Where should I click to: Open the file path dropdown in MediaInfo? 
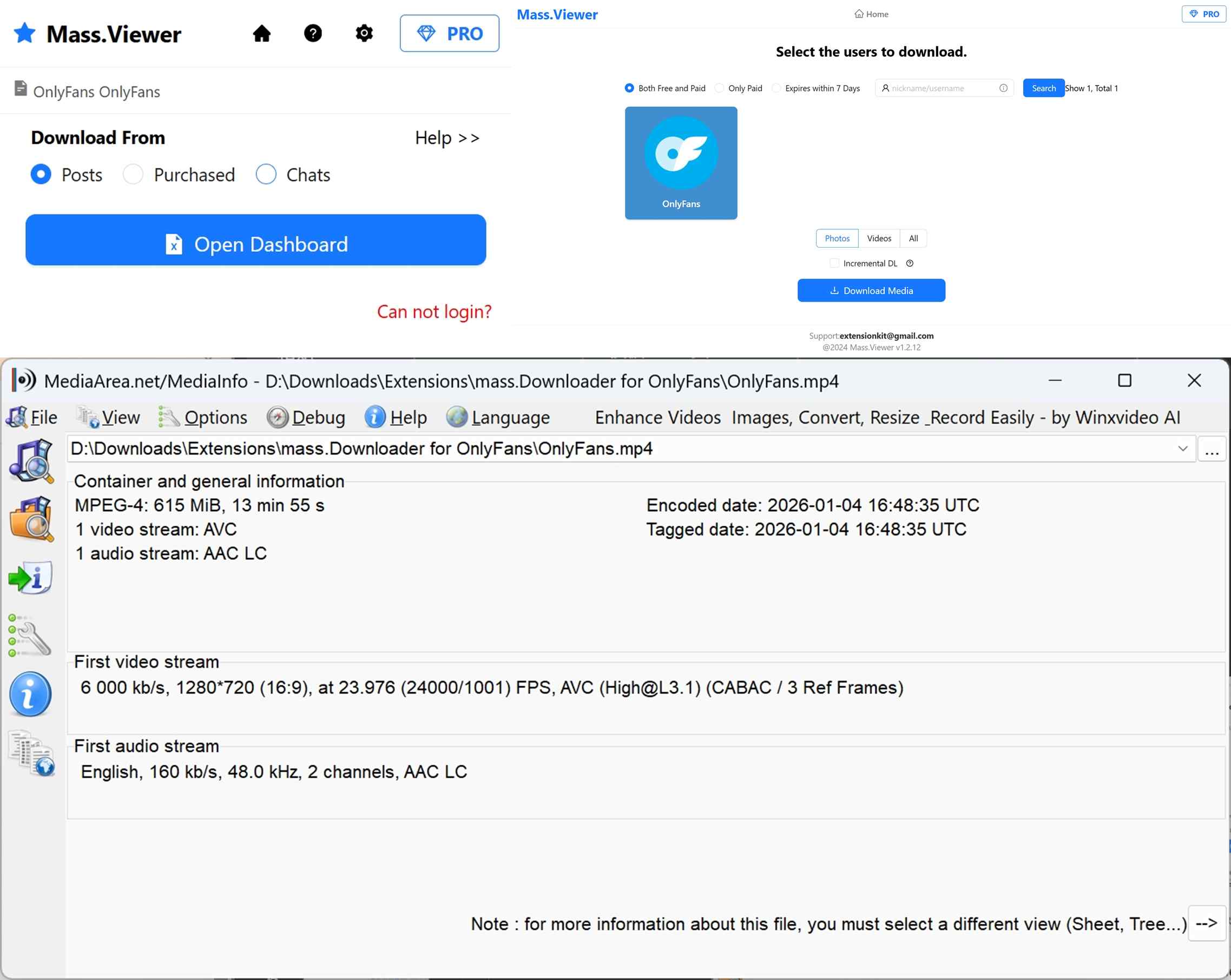pyautogui.click(x=1182, y=448)
